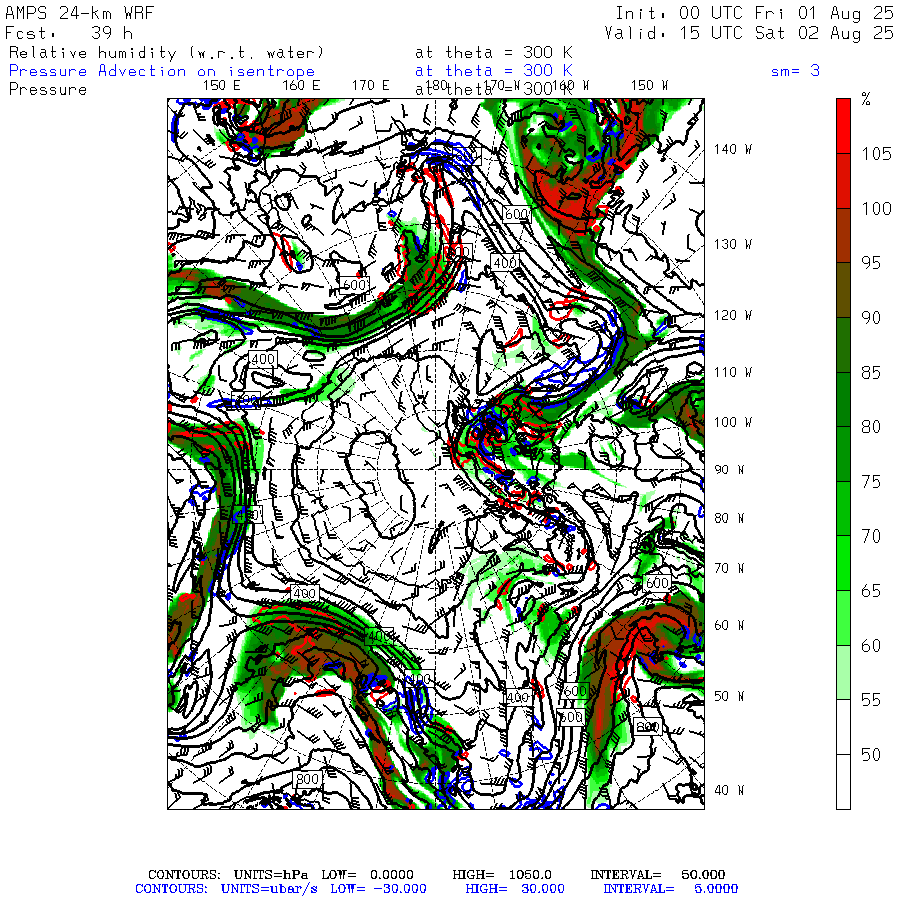Click the "90 W" longitude label
This screenshot has width=900, height=900.
[x=729, y=470]
